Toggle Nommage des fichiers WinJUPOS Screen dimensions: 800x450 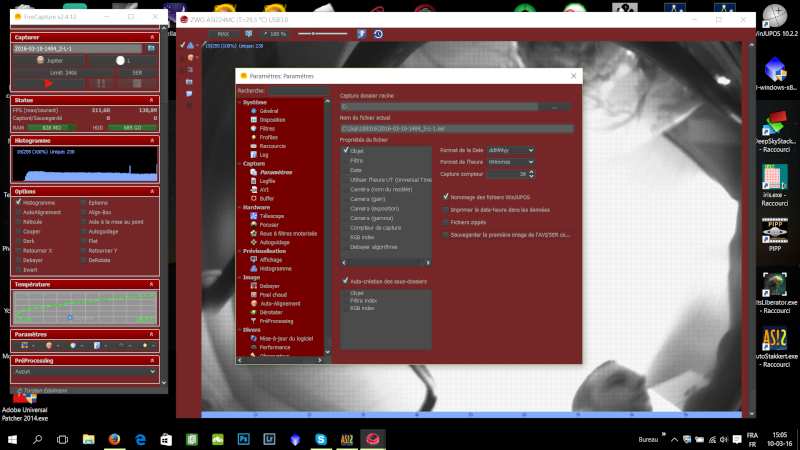(446, 197)
